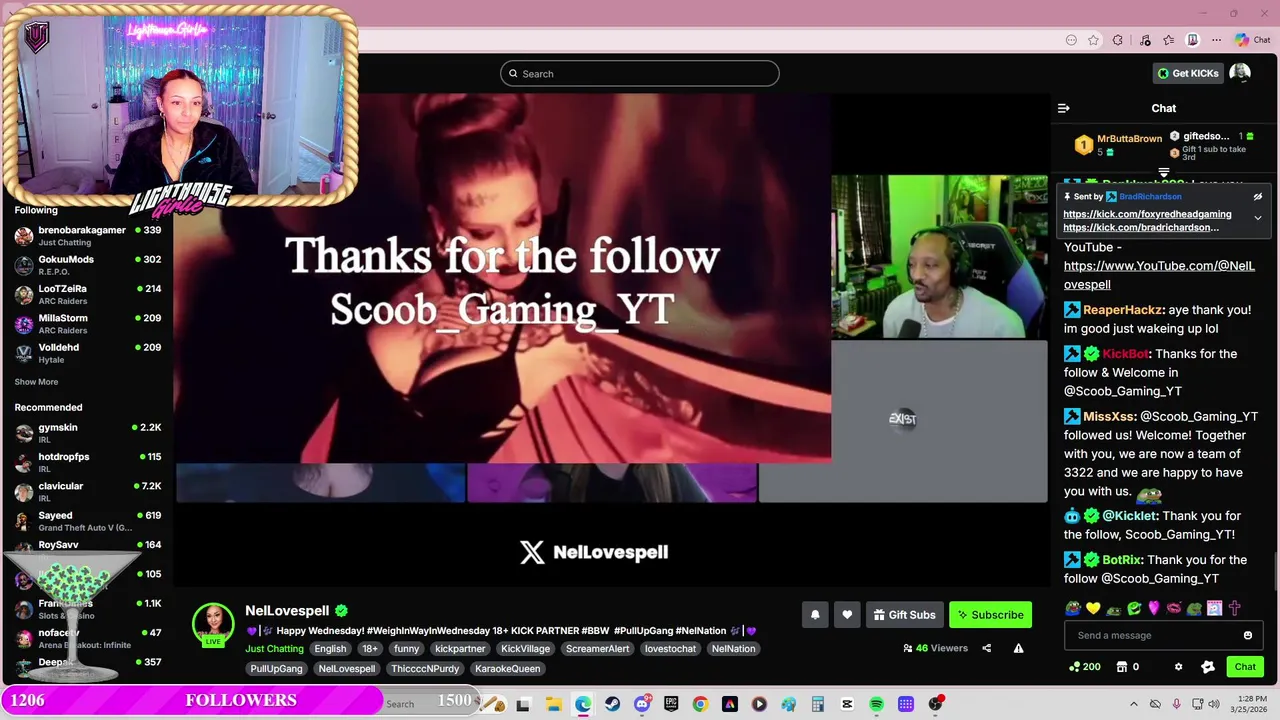Report stream using warning triangle icon
This screenshot has height=720, width=1280.
coord(1018,648)
